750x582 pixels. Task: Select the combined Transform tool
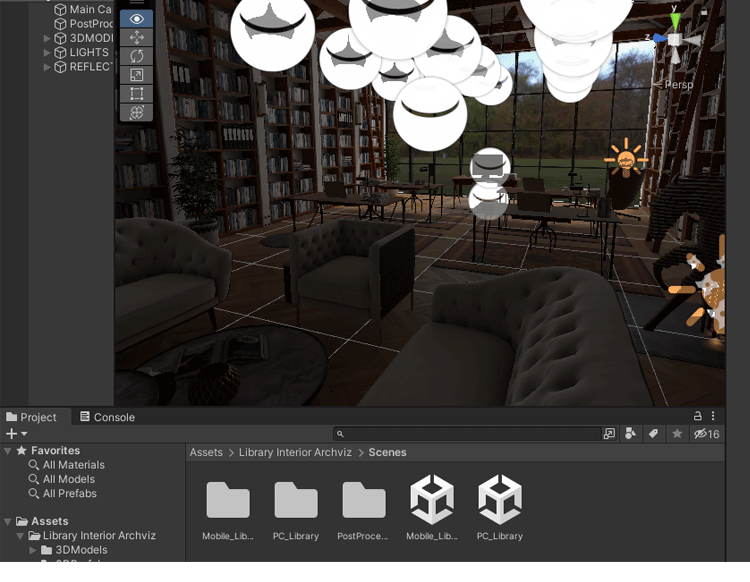tap(137, 112)
